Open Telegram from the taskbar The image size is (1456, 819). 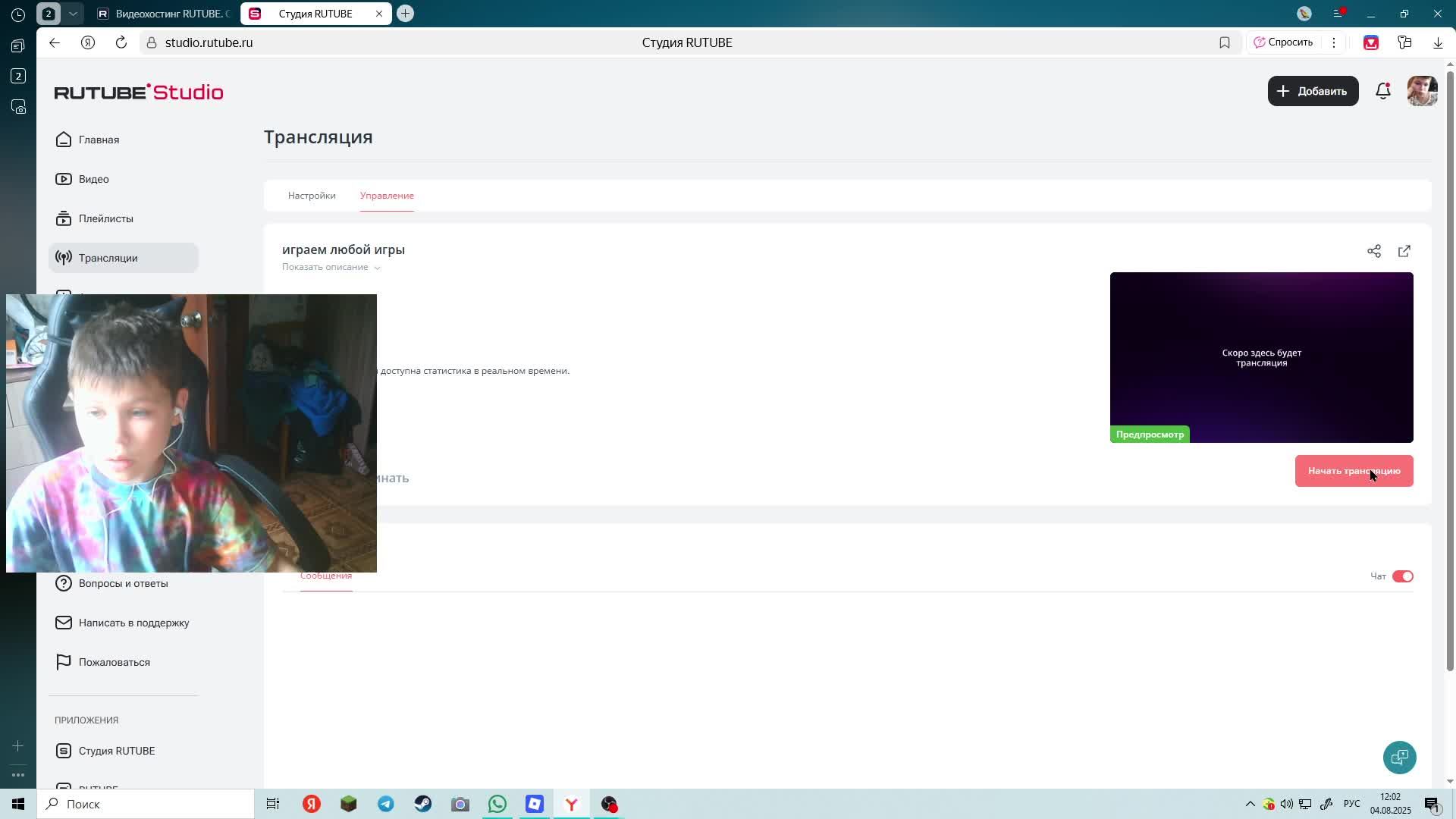(385, 804)
